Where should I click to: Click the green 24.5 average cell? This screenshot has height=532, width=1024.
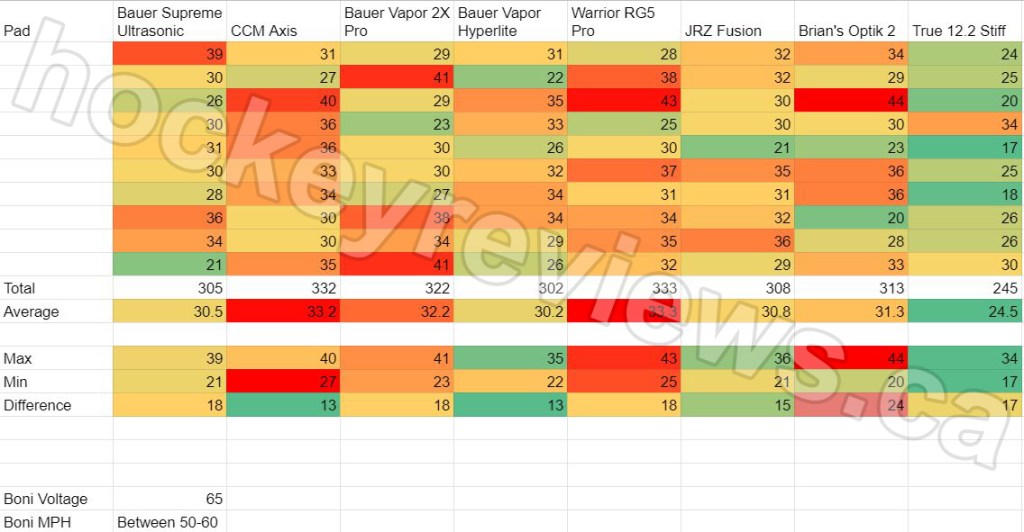1000,312
